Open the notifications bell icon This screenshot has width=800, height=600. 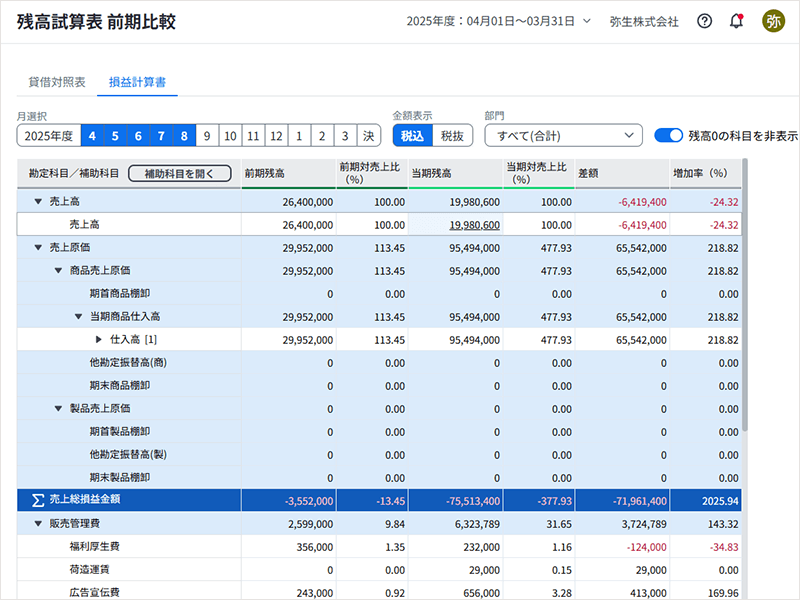(737, 21)
